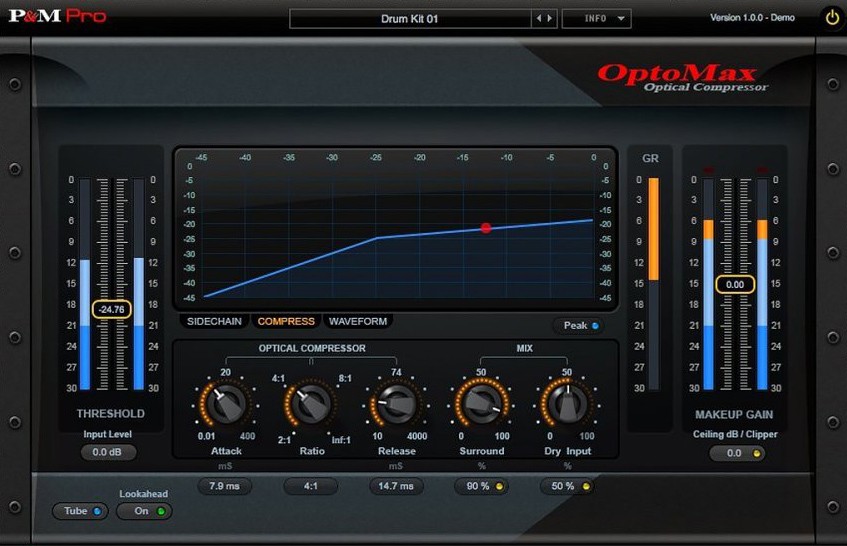Image resolution: width=847 pixels, height=546 pixels.
Task: Click the 2:1 ratio mark
Action: click(284, 440)
